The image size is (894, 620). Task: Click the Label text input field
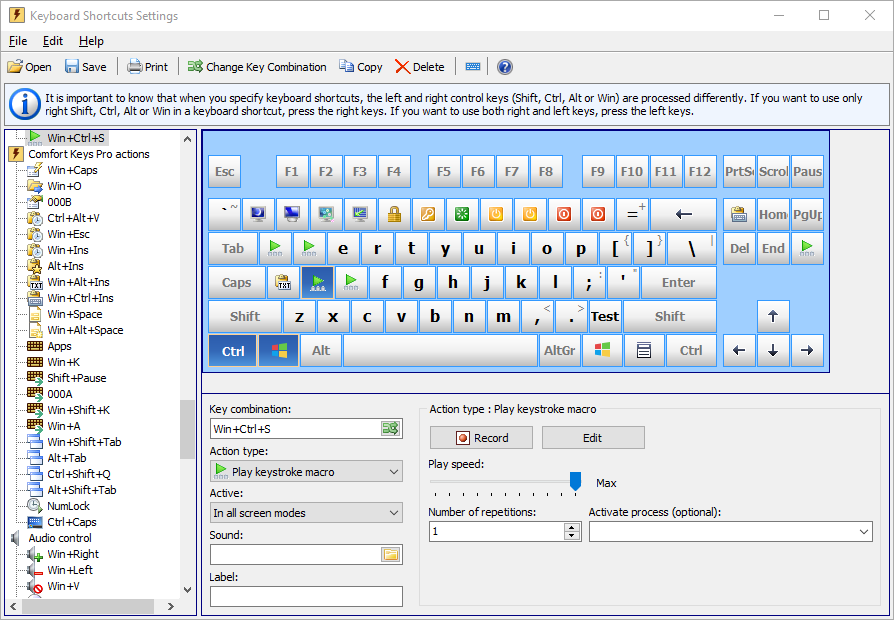(x=305, y=596)
